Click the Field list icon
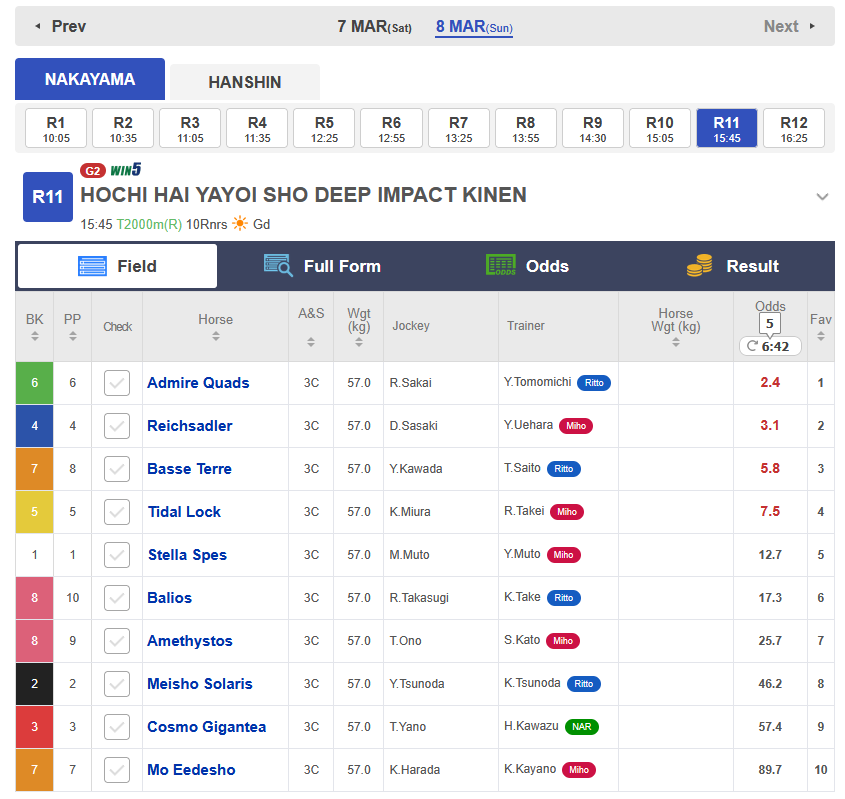This screenshot has width=845, height=799. (92, 266)
